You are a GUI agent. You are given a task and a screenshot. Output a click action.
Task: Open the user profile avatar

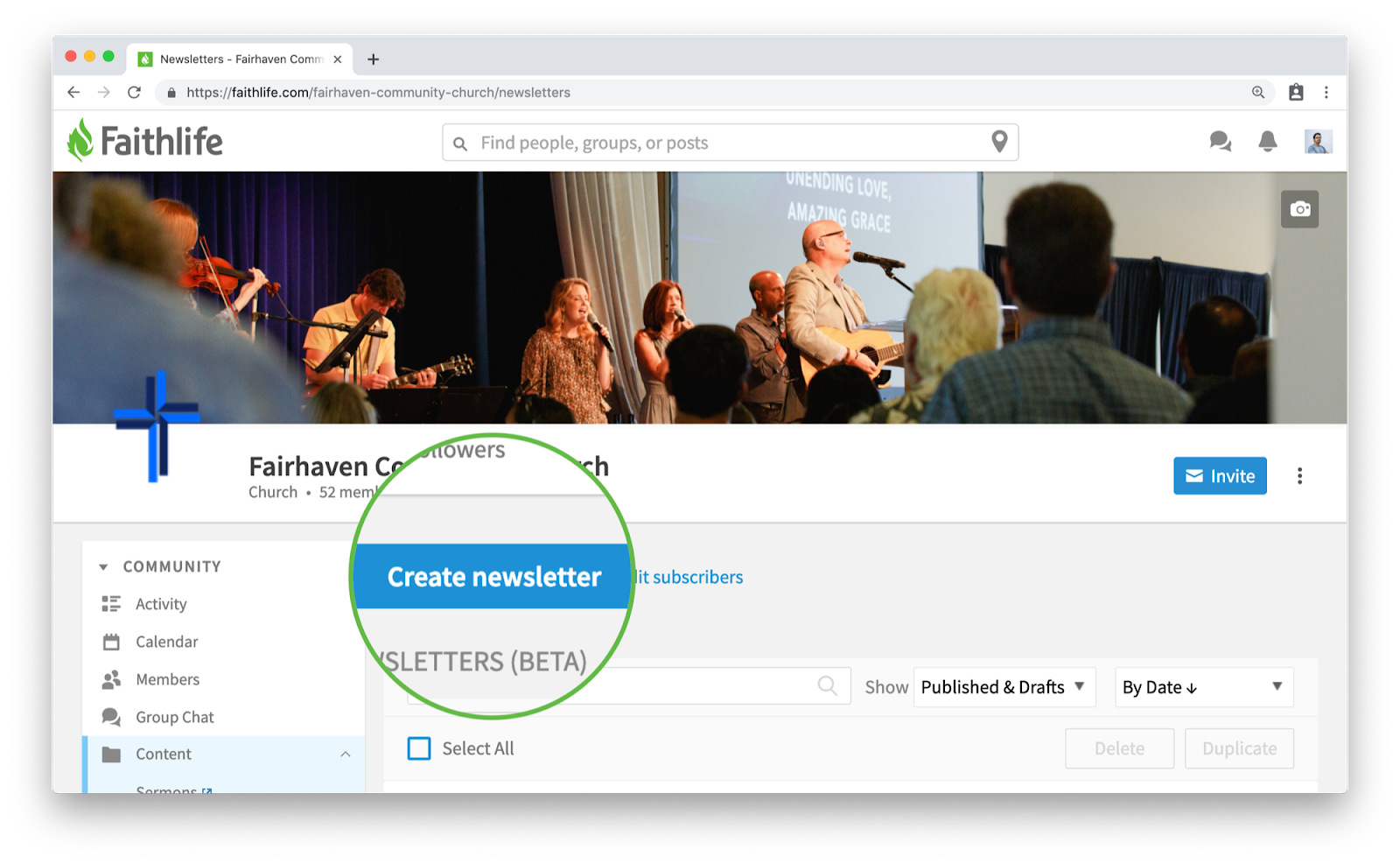pyautogui.click(x=1318, y=142)
